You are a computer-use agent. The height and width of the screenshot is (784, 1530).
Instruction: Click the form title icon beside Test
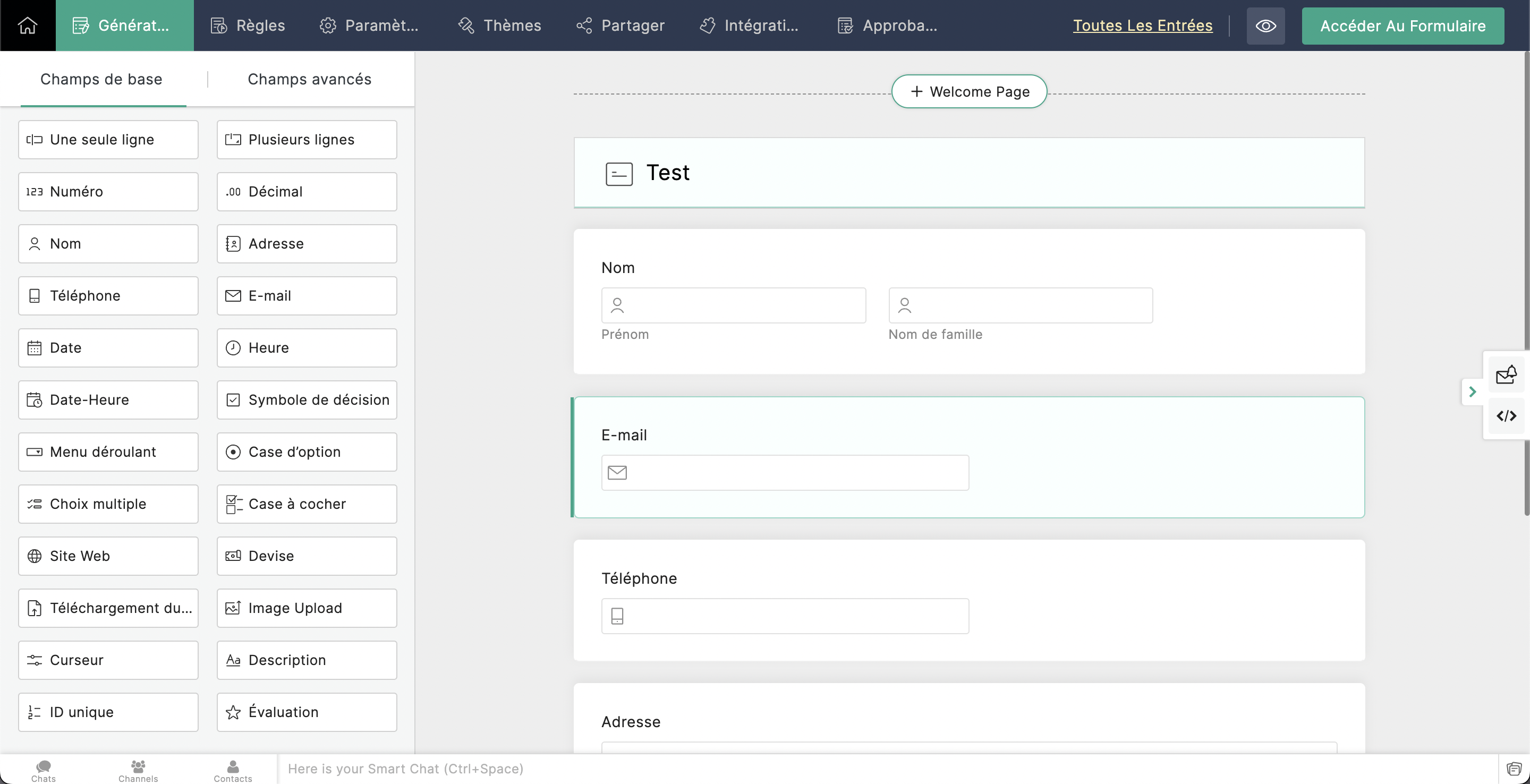coord(619,174)
